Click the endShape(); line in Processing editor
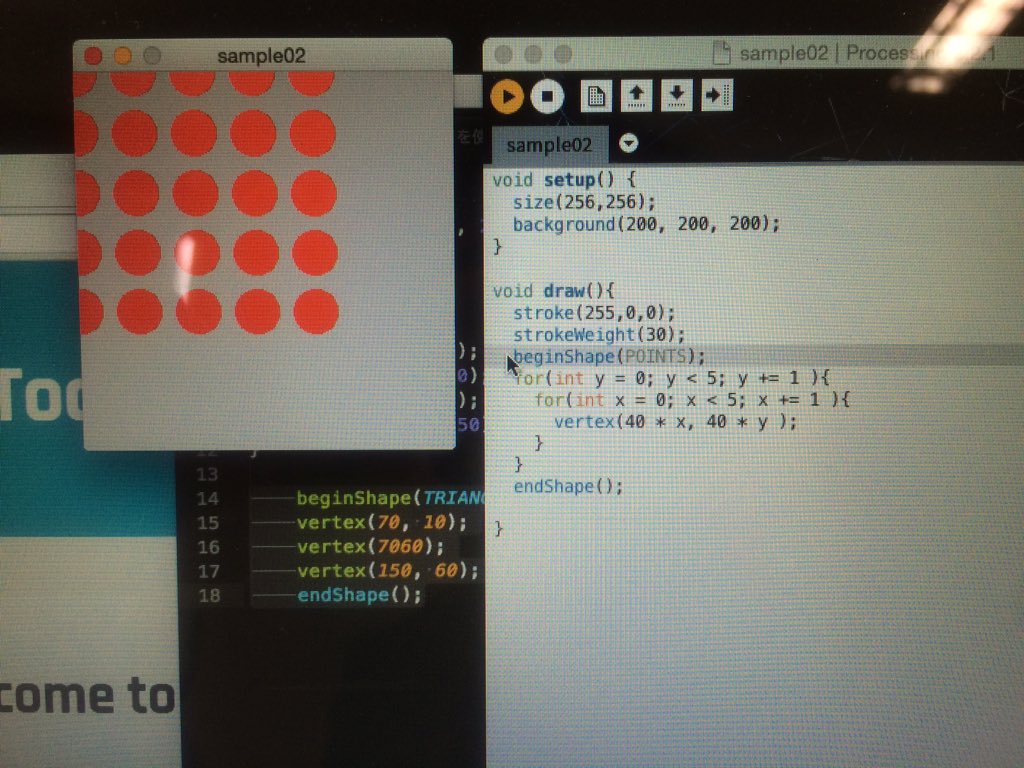The height and width of the screenshot is (768, 1024). [568, 486]
